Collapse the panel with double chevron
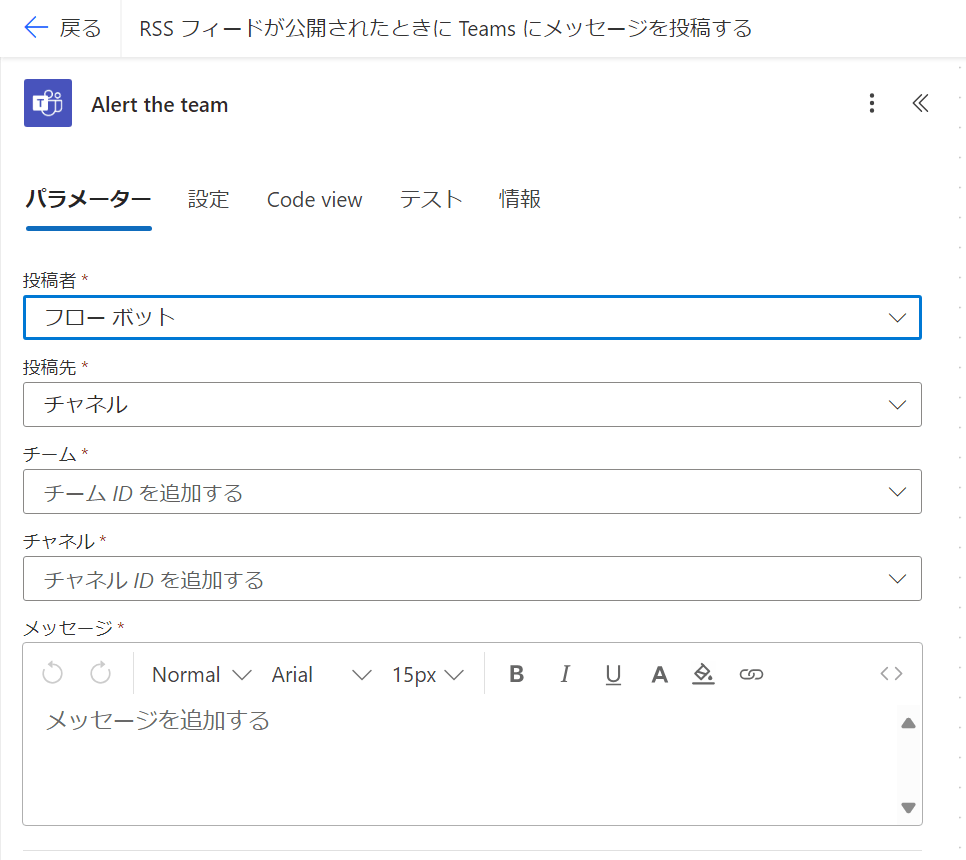The height and width of the screenshot is (860, 966). coord(920,103)
